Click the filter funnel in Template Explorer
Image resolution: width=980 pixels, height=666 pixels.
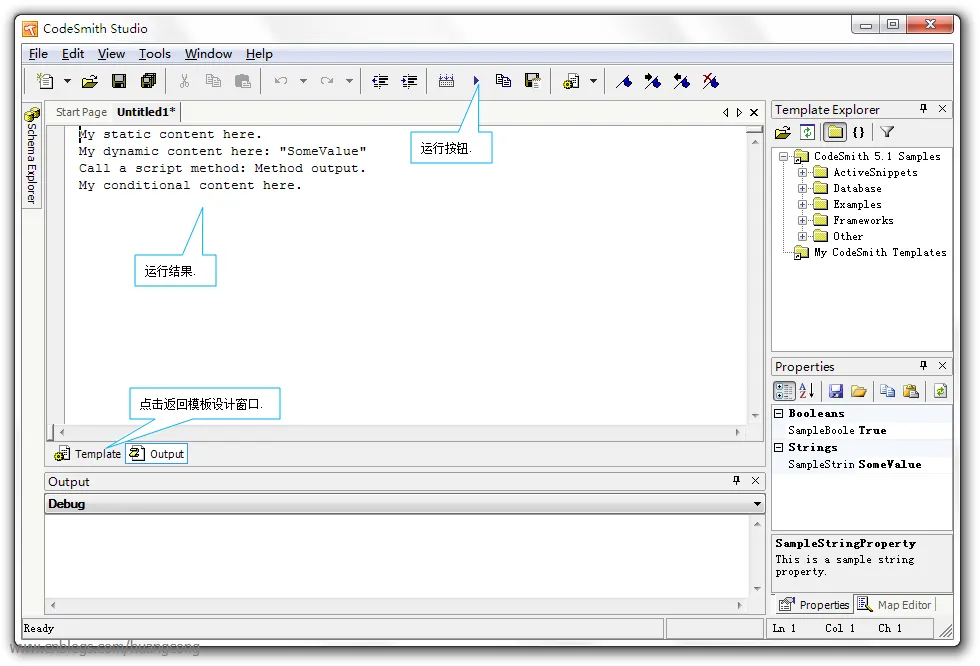886,132
